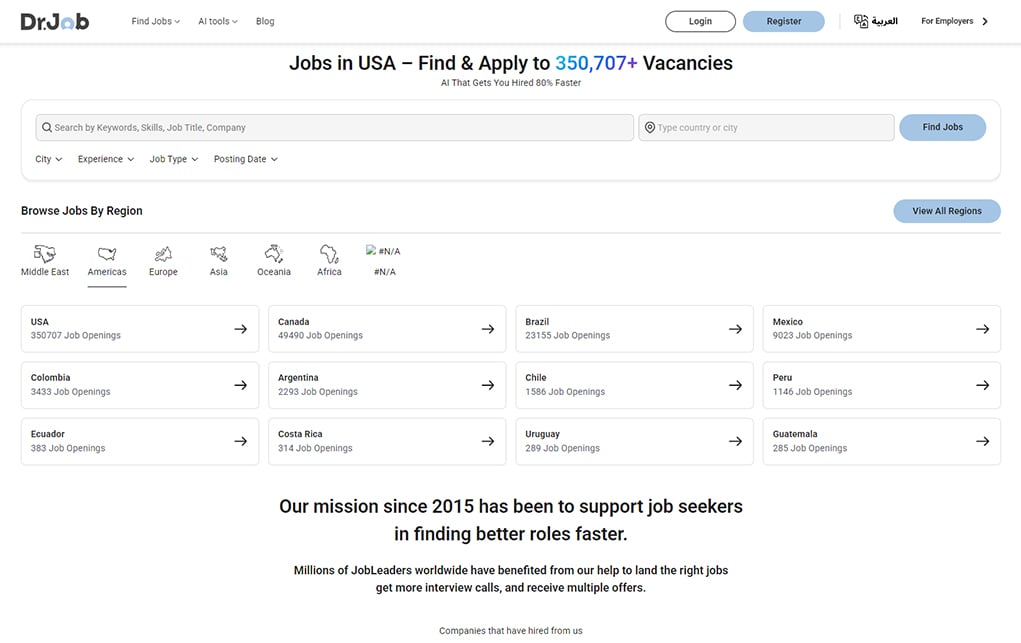Screen dimensions: 1021x643
Task: Expand the City filter dropdown
Action: pos(48,159)
